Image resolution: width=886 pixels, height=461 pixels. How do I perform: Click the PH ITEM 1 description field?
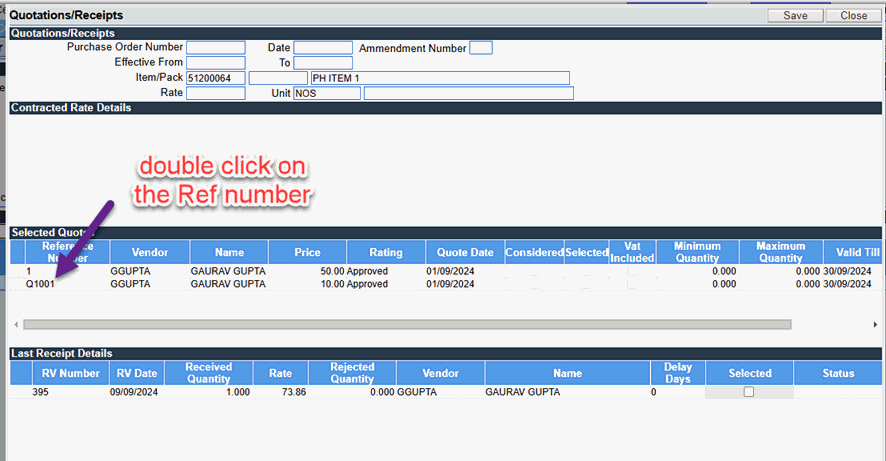(440, 78)
